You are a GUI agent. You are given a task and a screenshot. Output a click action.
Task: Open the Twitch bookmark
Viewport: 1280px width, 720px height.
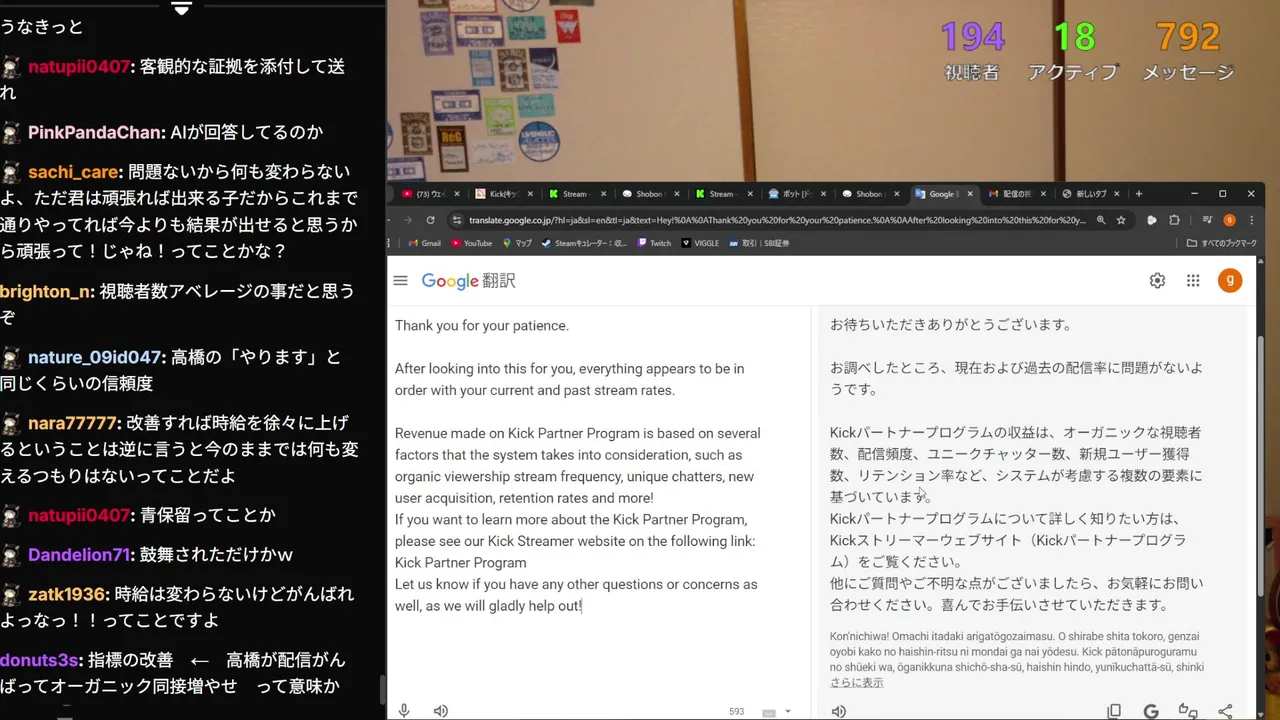click(x=654, y=243)
